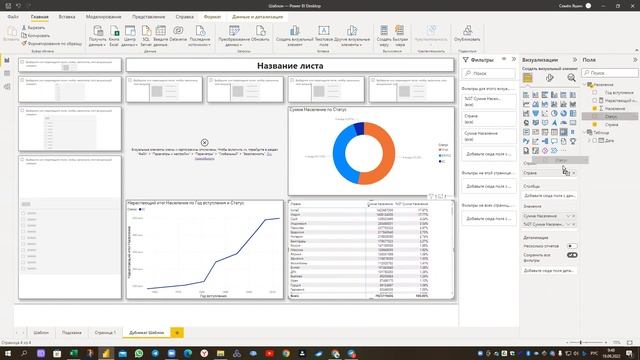Open WhatsApp from the taskbar
640x360 pixels.
139,353
